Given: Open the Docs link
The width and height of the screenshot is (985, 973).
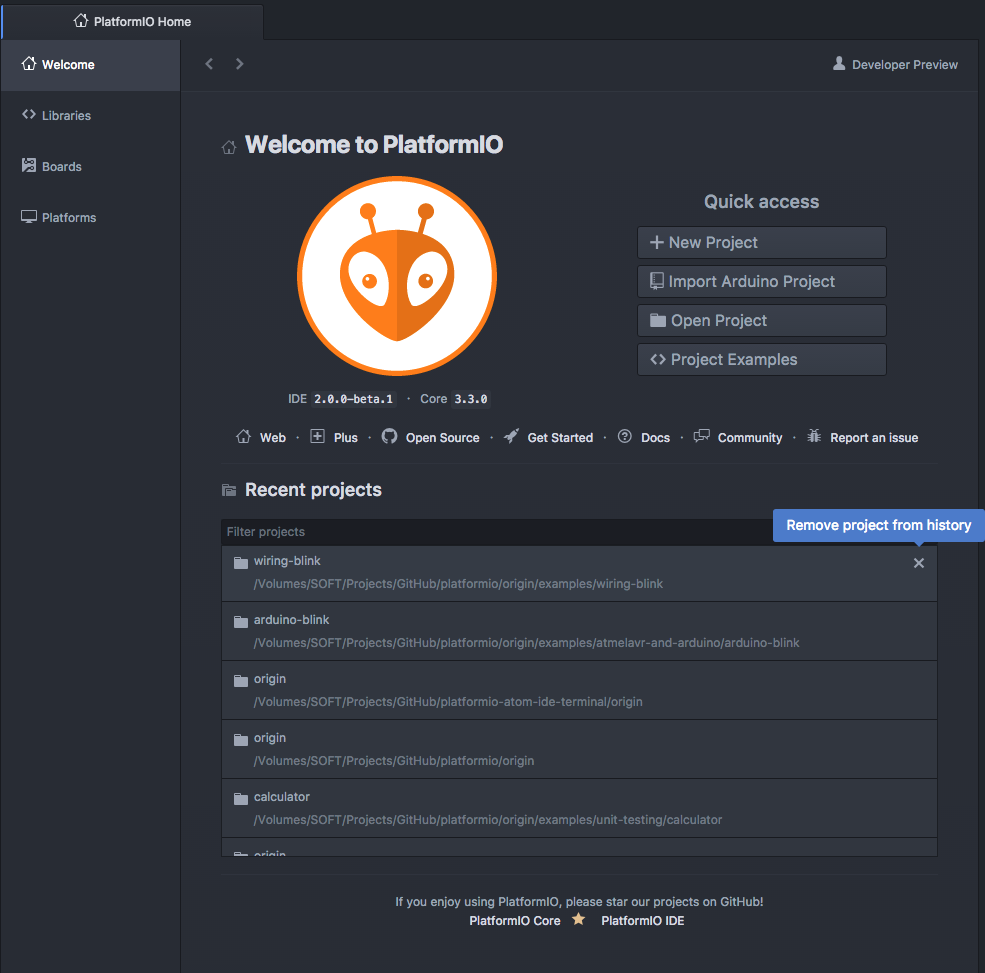Looking at the screenshot, I should (655, 438).
